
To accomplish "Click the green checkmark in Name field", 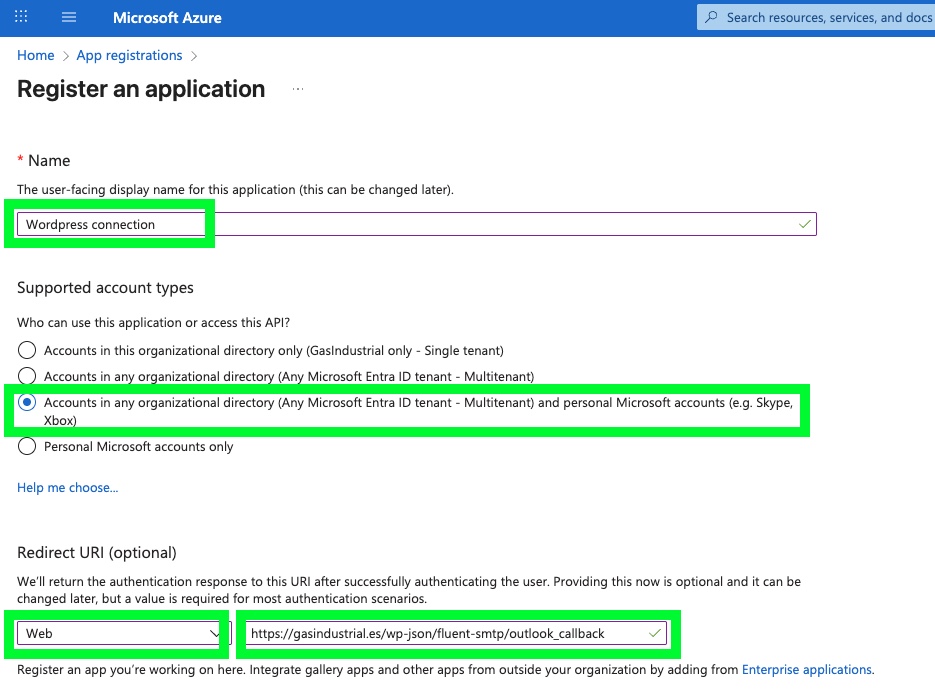I will [805, 224].
